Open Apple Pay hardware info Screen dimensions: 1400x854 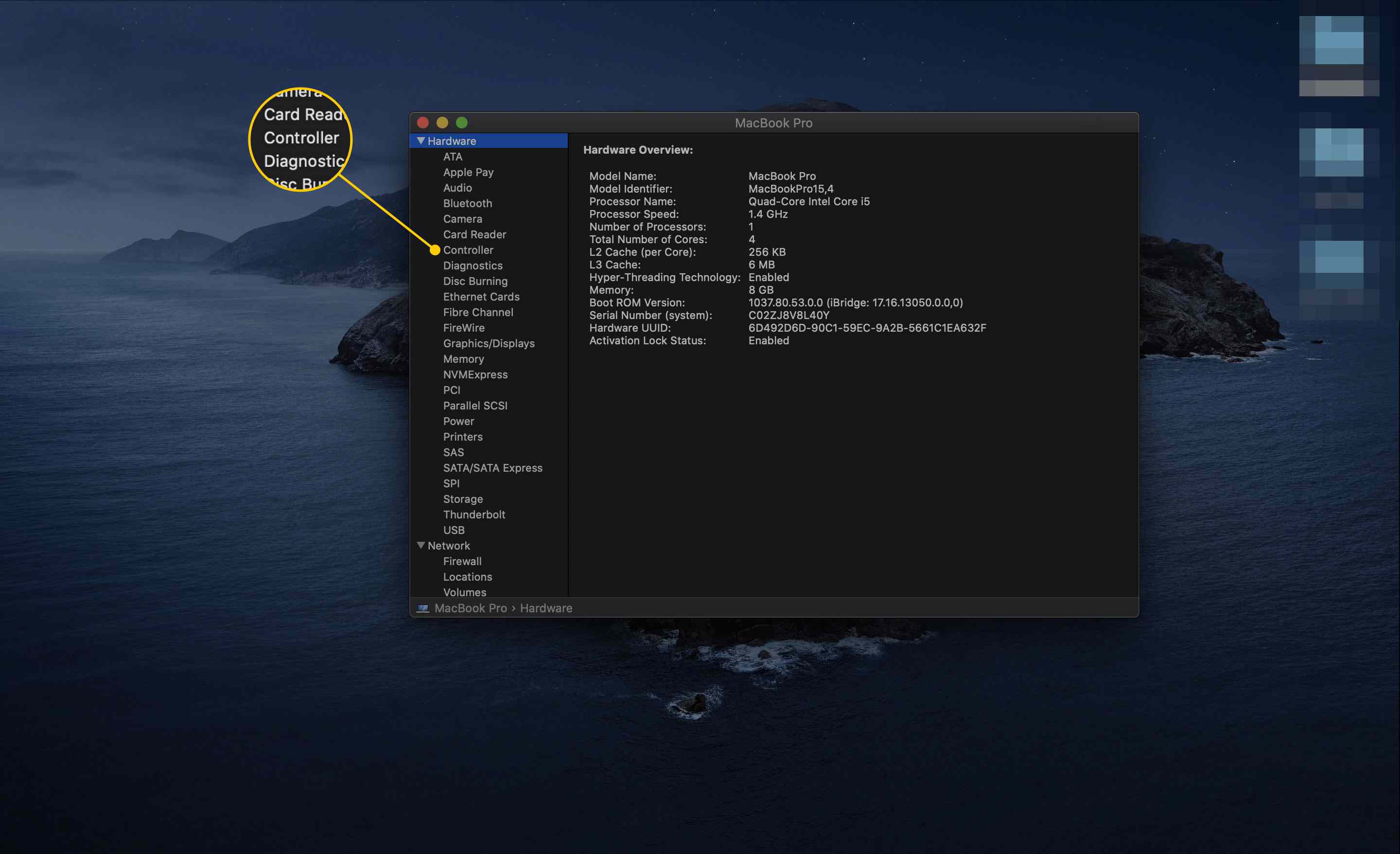pos(468,172)
